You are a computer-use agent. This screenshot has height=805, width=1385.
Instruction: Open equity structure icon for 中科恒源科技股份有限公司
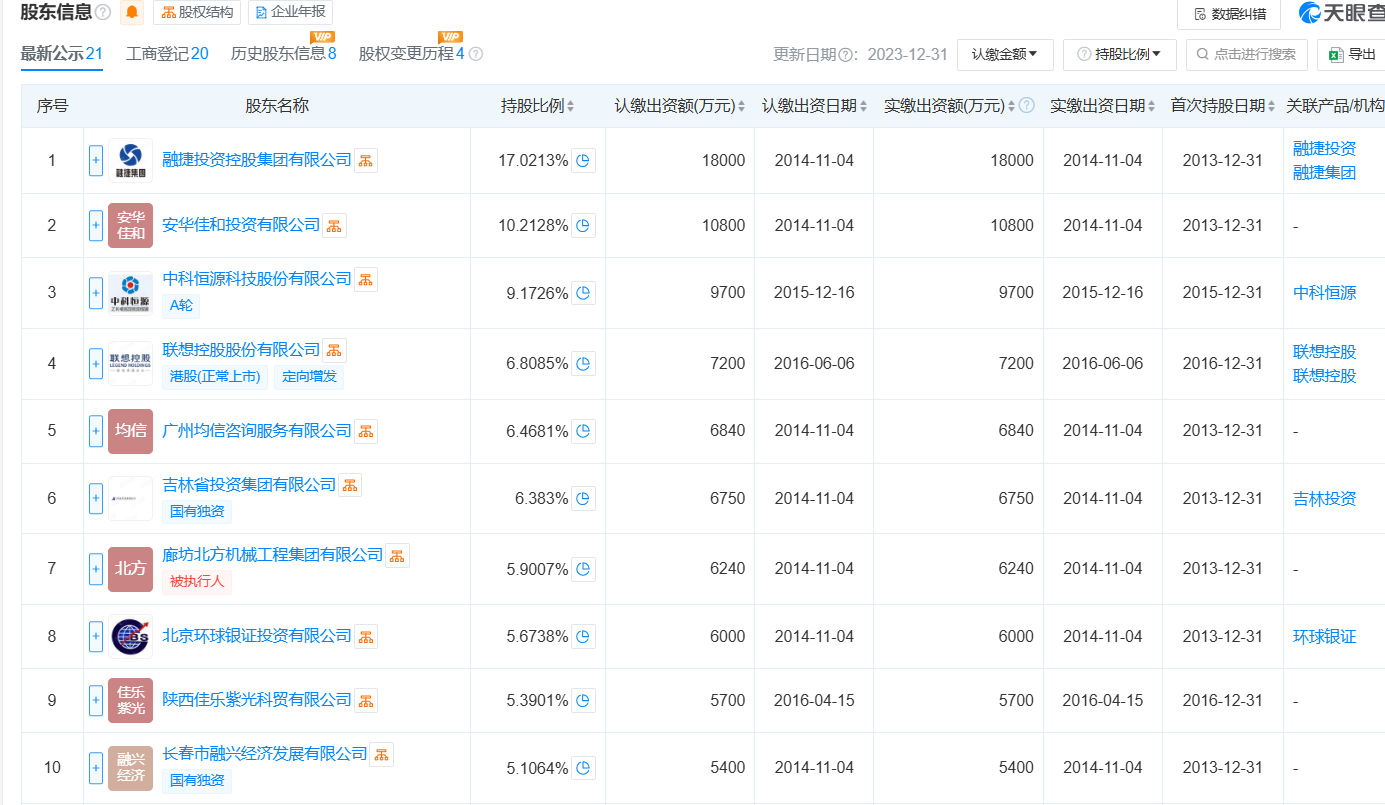coord(366,279)
